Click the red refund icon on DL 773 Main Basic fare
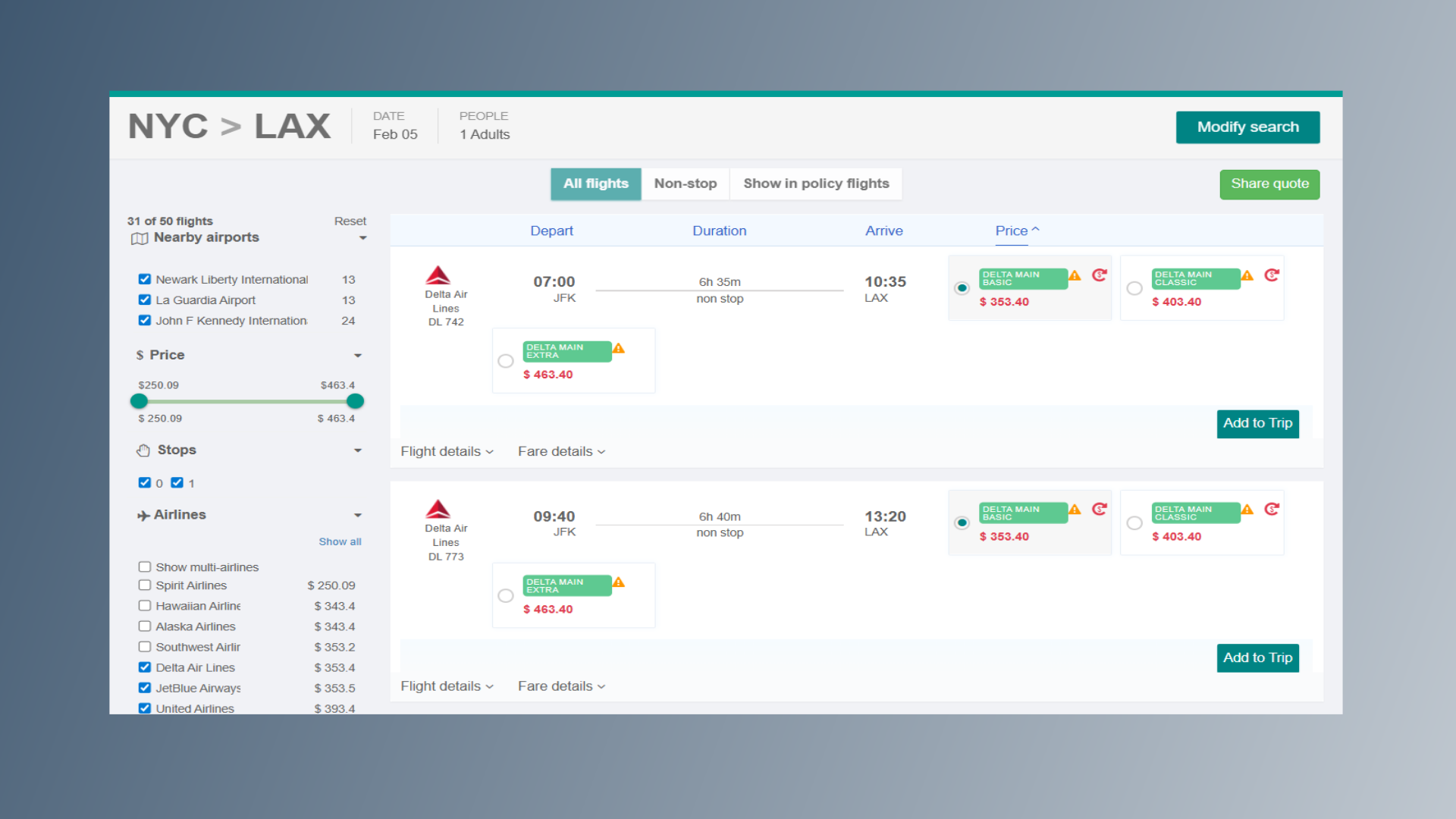Screen dimensions: 1456x819 1099,510
